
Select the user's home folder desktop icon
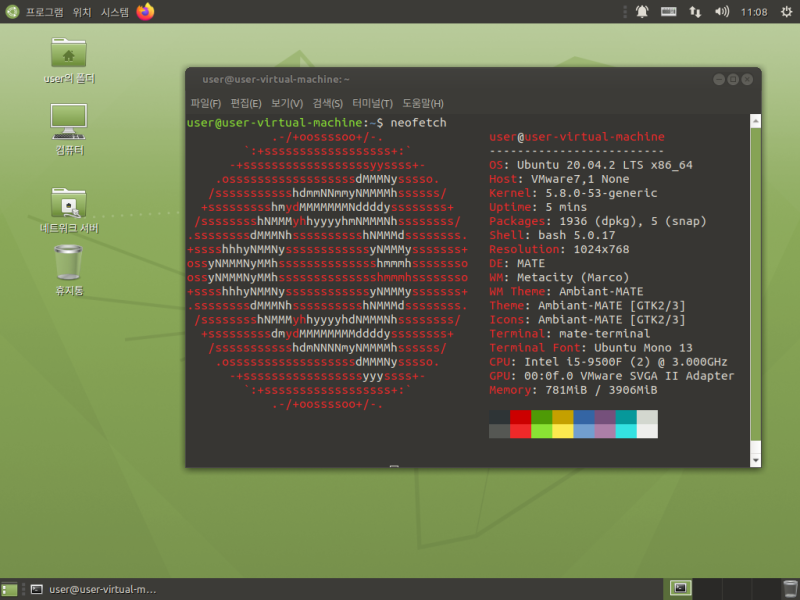(x=69, y=60)
